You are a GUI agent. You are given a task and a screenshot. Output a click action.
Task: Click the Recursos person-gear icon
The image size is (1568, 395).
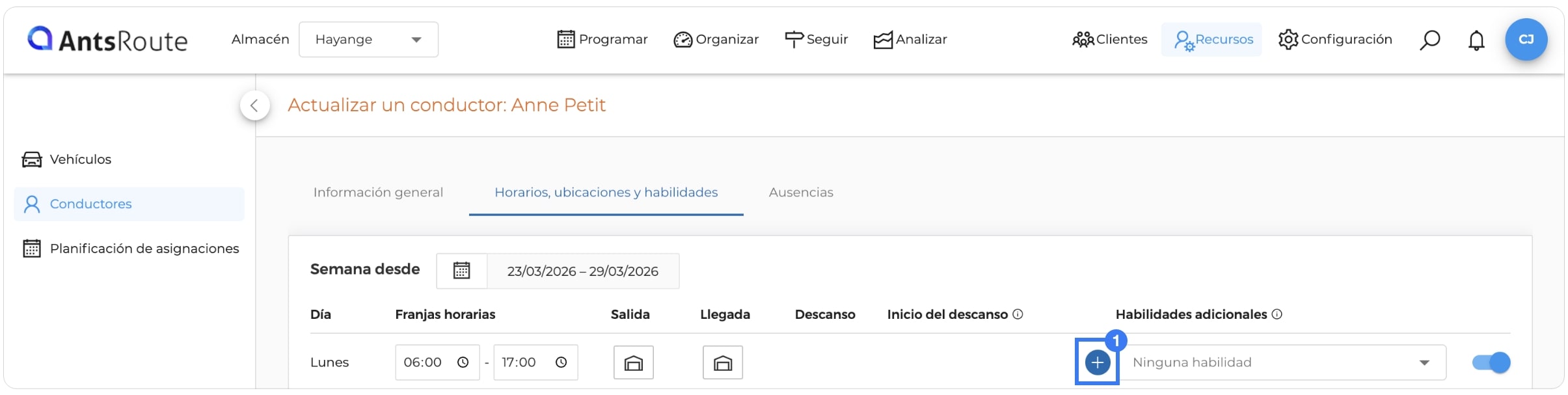[x=1184, y=40]
